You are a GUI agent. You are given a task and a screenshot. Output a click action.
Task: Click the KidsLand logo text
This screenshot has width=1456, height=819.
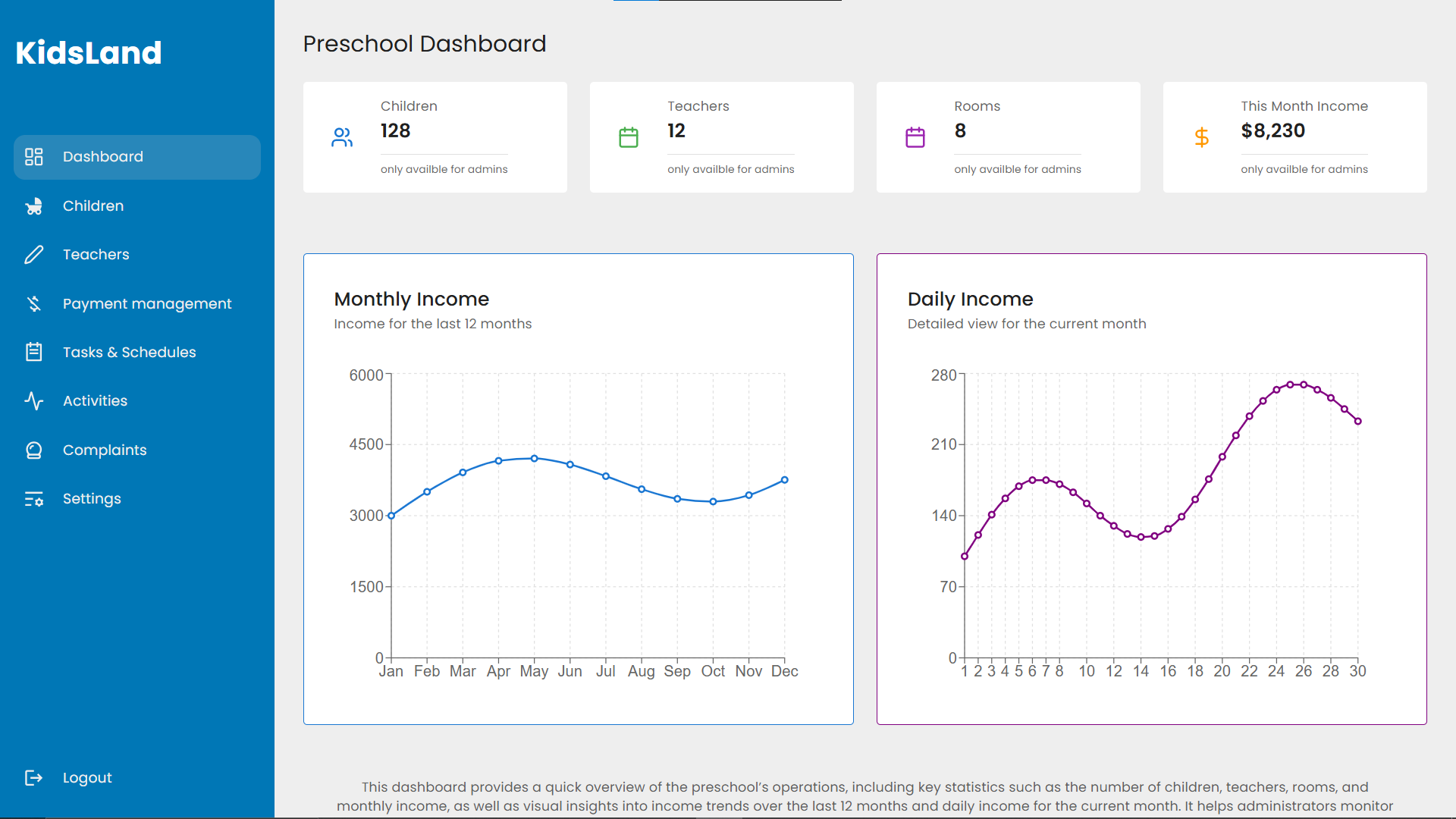click(89, 53)
